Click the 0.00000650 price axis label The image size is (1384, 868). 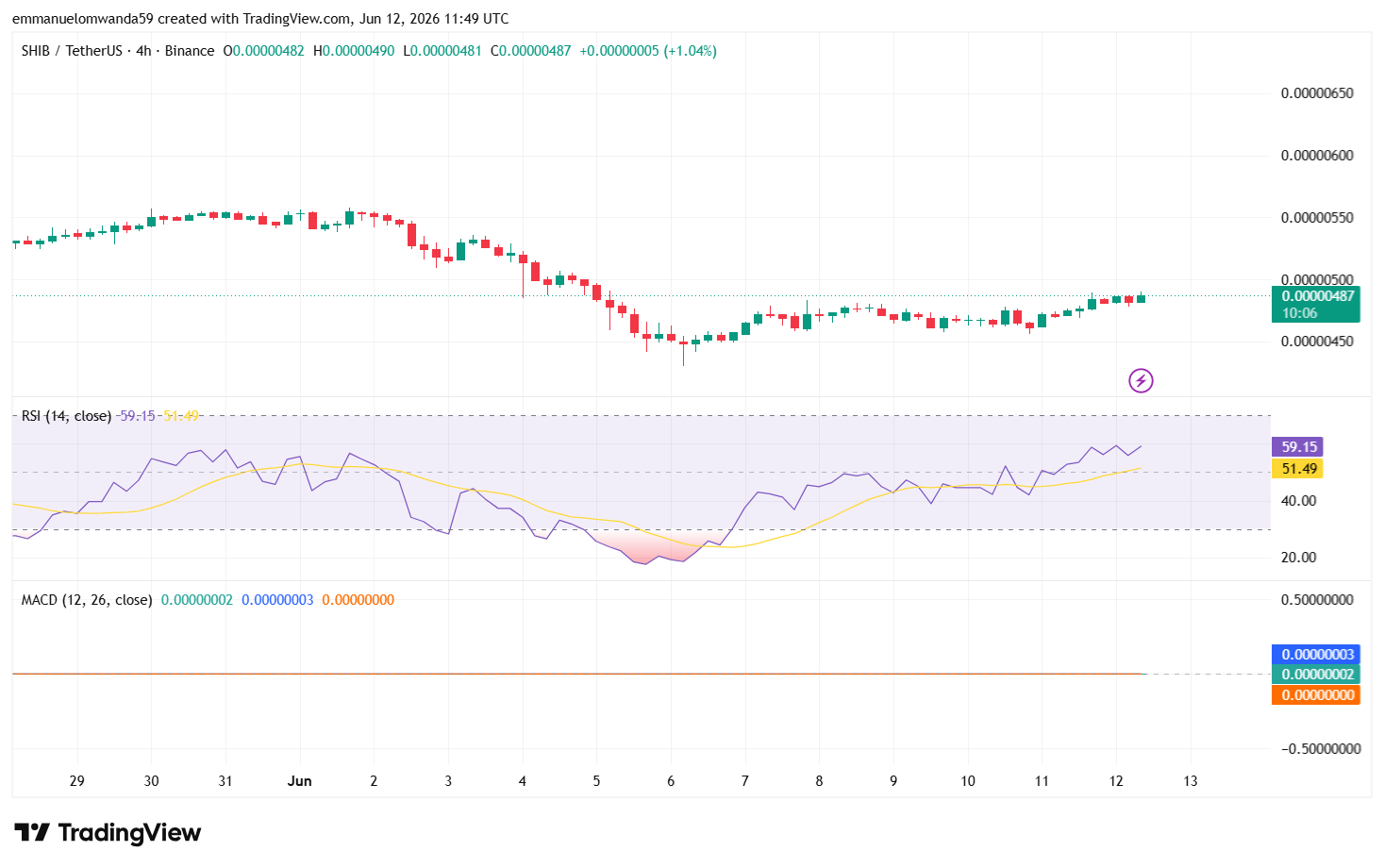coord(1316,92)
